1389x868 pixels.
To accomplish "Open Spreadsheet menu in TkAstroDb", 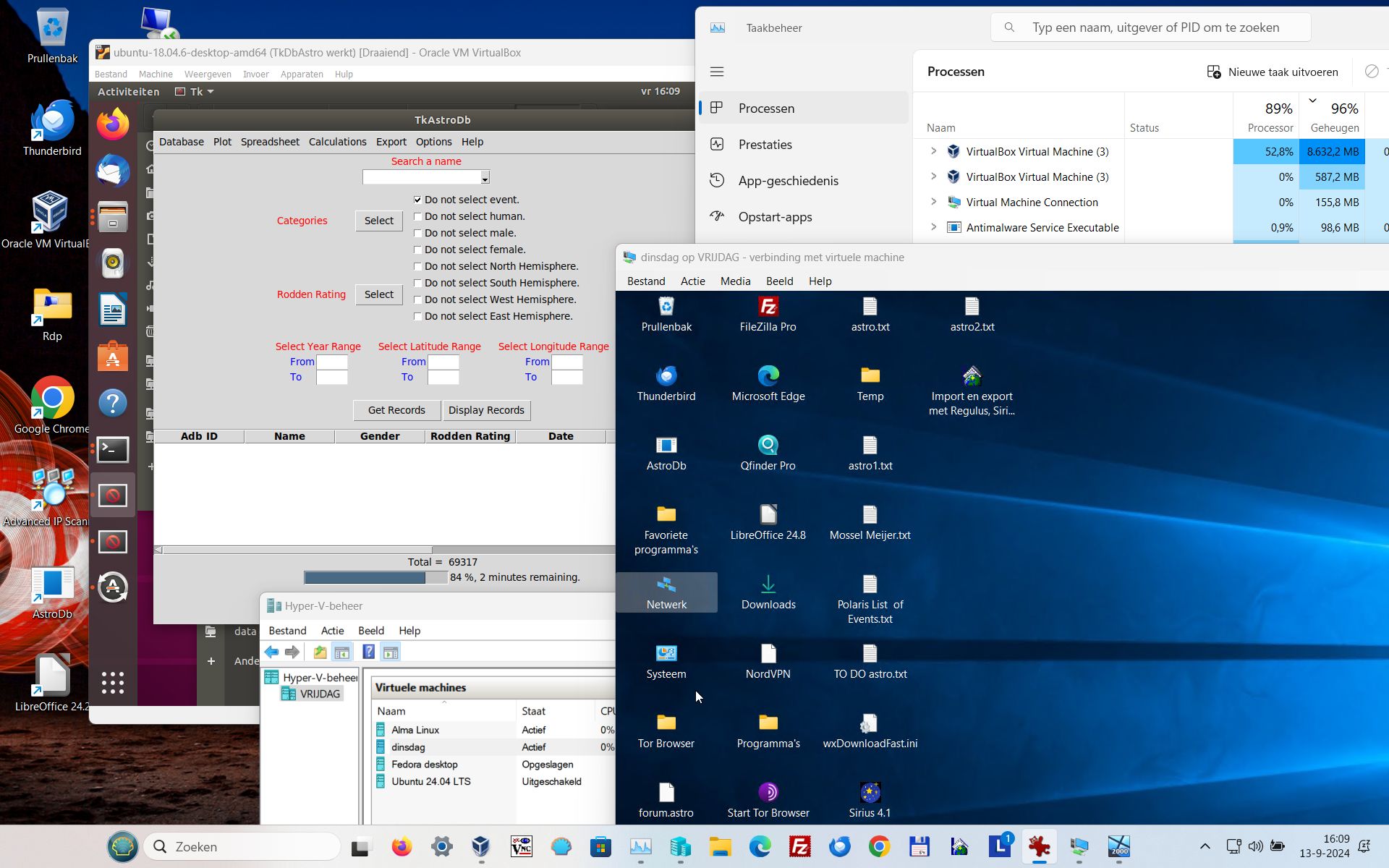I will click(270, 142).
